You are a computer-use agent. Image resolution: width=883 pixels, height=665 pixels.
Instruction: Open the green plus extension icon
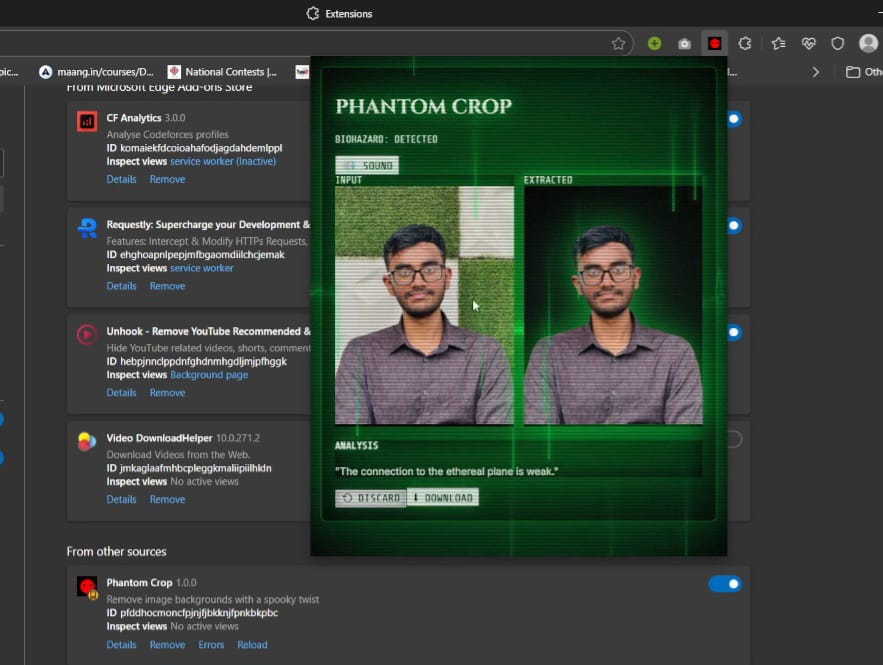coord(654,43)
